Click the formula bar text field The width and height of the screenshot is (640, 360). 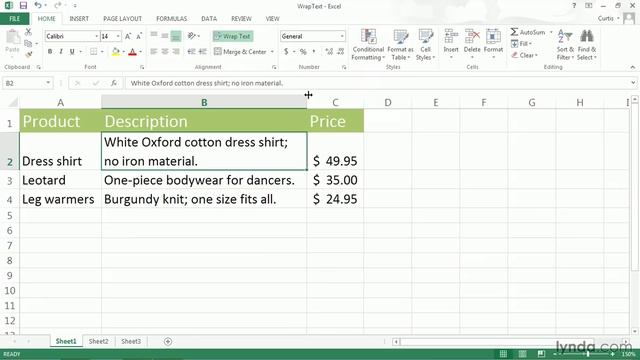tap(378, 83)
